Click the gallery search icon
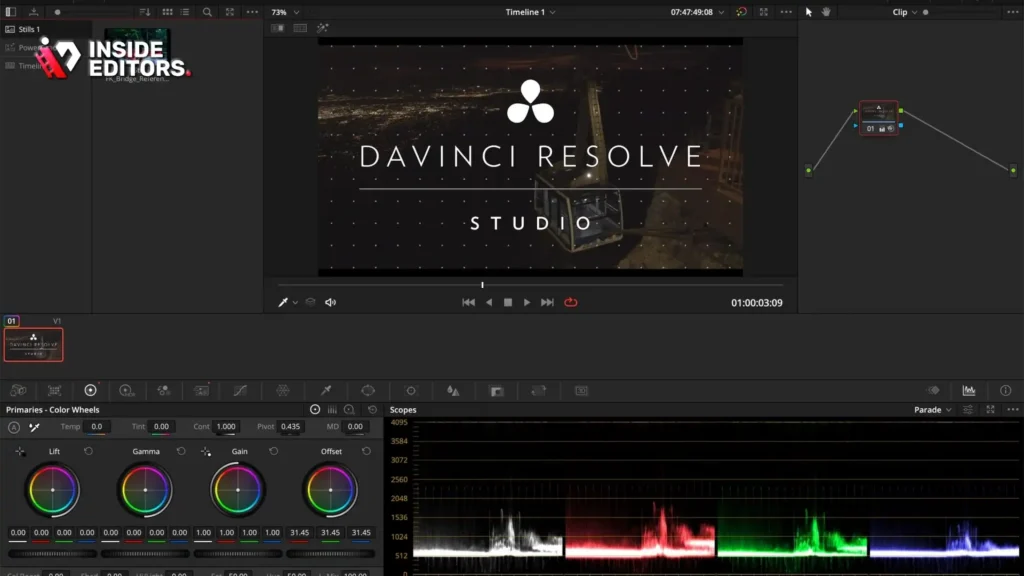 pos(207,12)
